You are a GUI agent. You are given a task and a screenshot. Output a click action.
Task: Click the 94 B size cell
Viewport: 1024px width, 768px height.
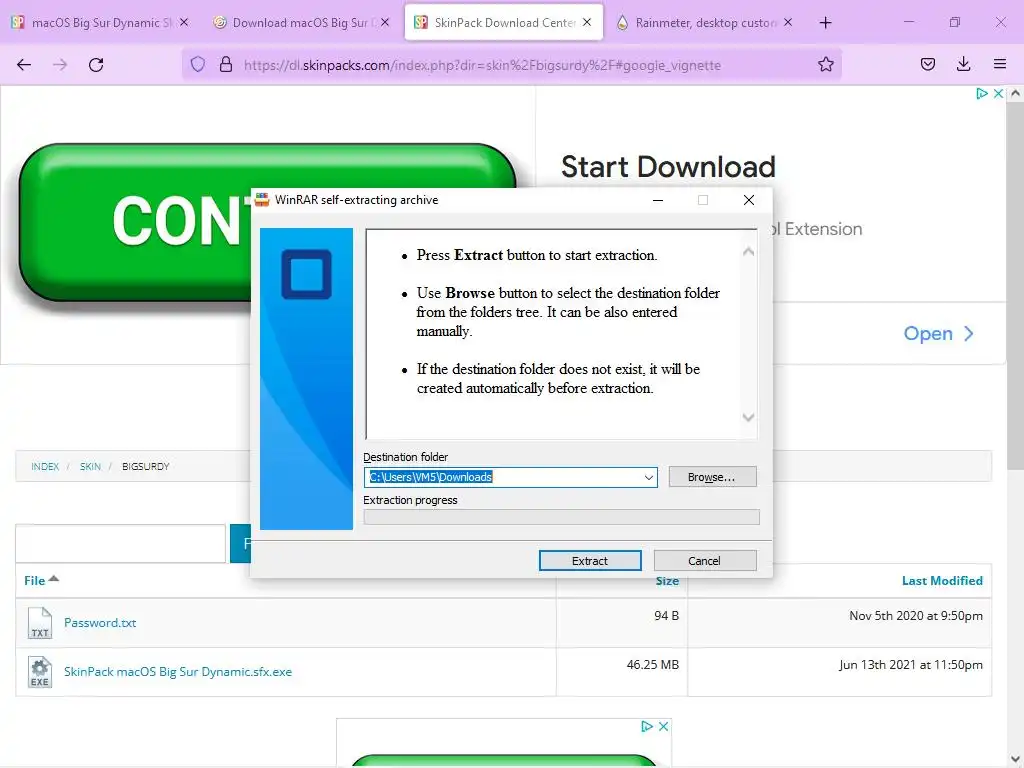(666, 616)
